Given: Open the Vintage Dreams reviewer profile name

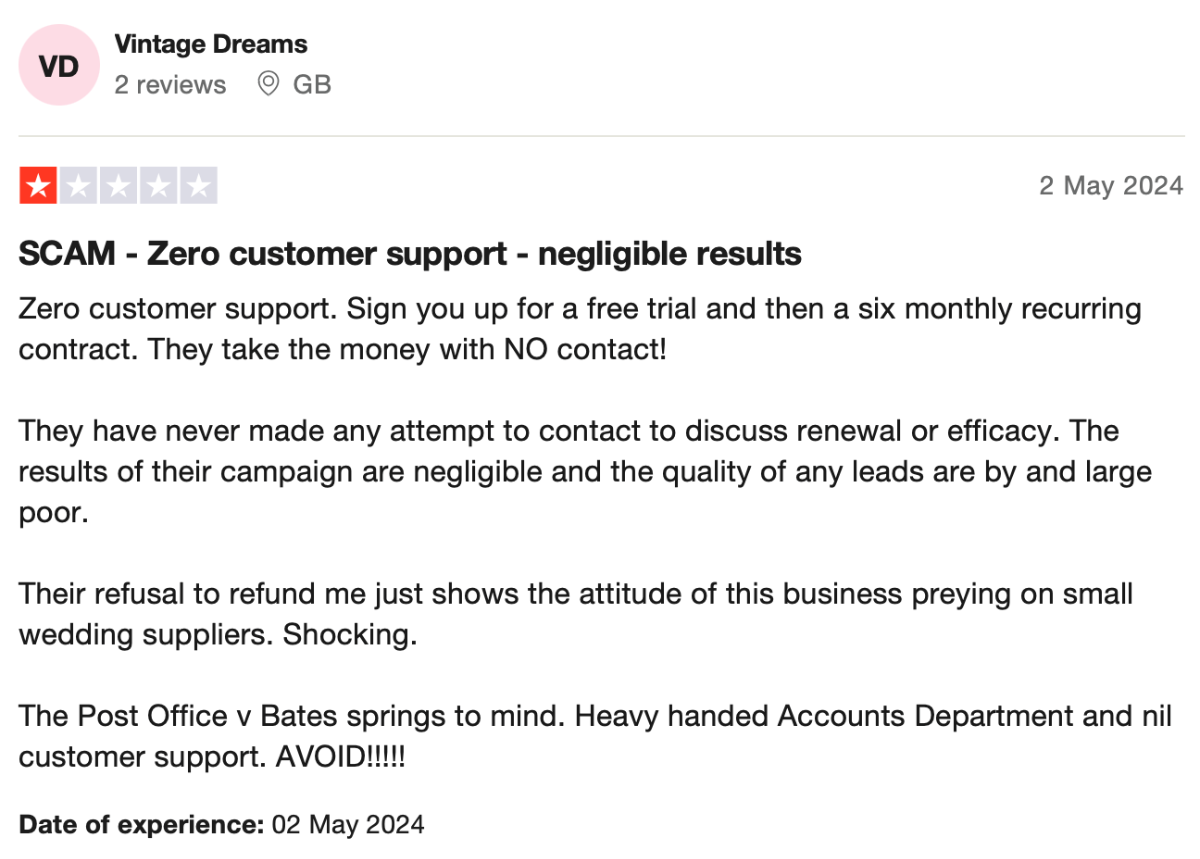Looking at the screenshot, I should (210, 44).
